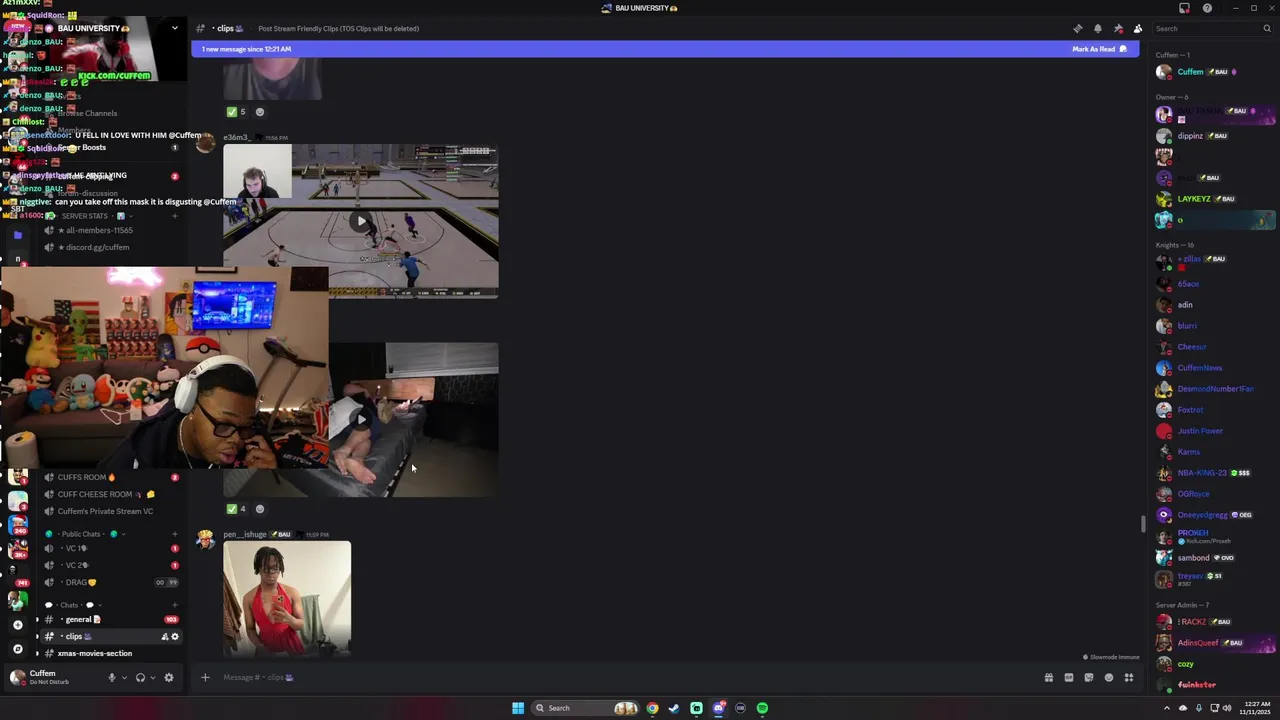Toggle the headphones deafen button

click(x=140, y=677)
